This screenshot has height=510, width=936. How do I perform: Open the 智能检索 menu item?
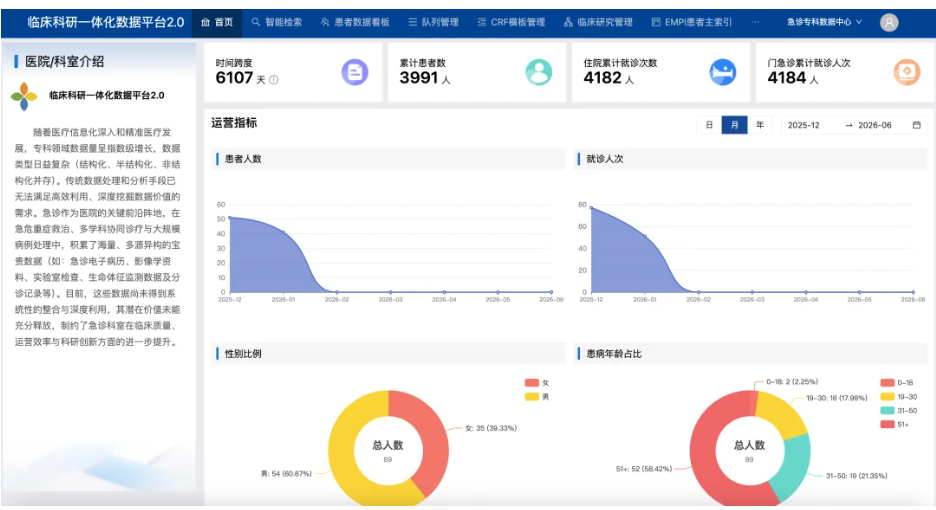pyautogui.click(x=276, y=22)
